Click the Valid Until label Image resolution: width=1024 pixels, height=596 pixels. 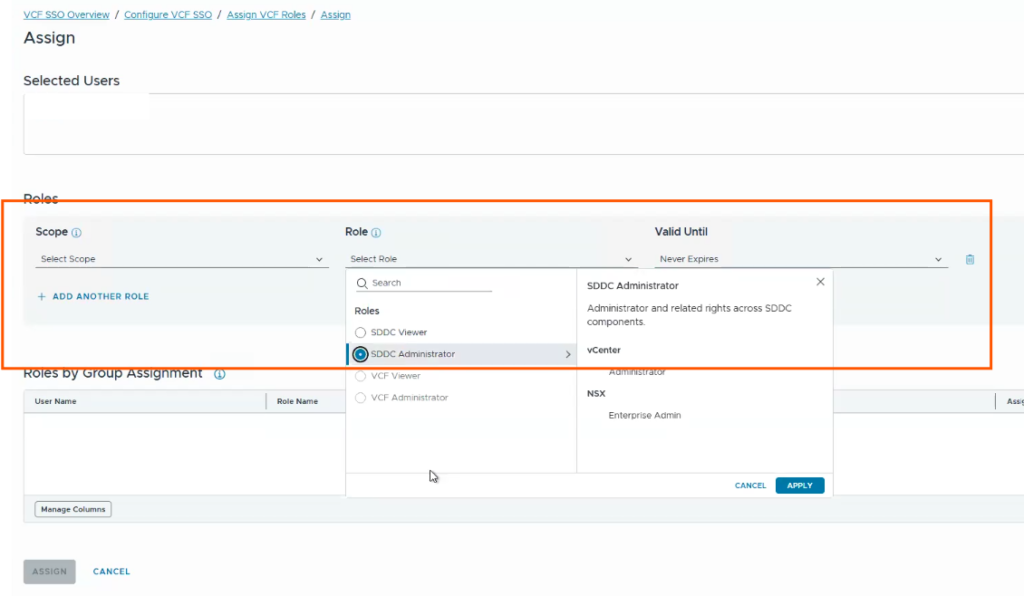(x=681, y=232)
